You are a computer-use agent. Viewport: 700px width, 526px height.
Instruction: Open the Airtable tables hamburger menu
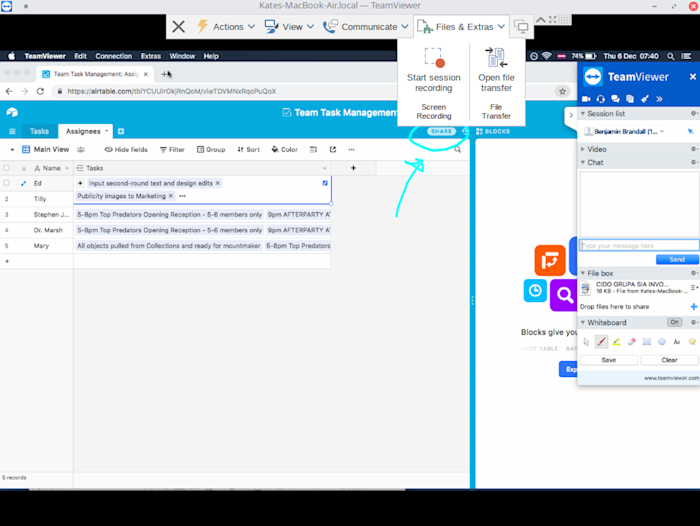(12, 131)
